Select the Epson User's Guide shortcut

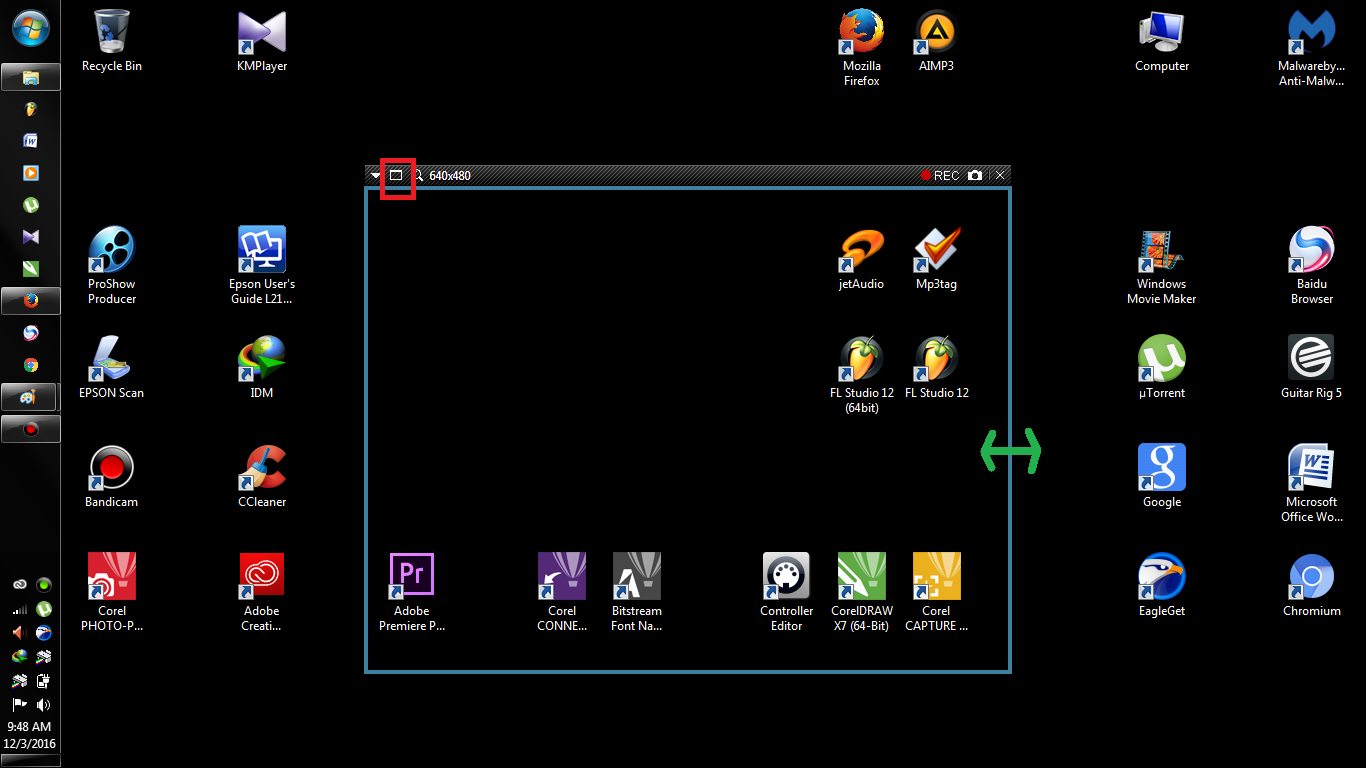pyautogui.click(x=262, y=266)
